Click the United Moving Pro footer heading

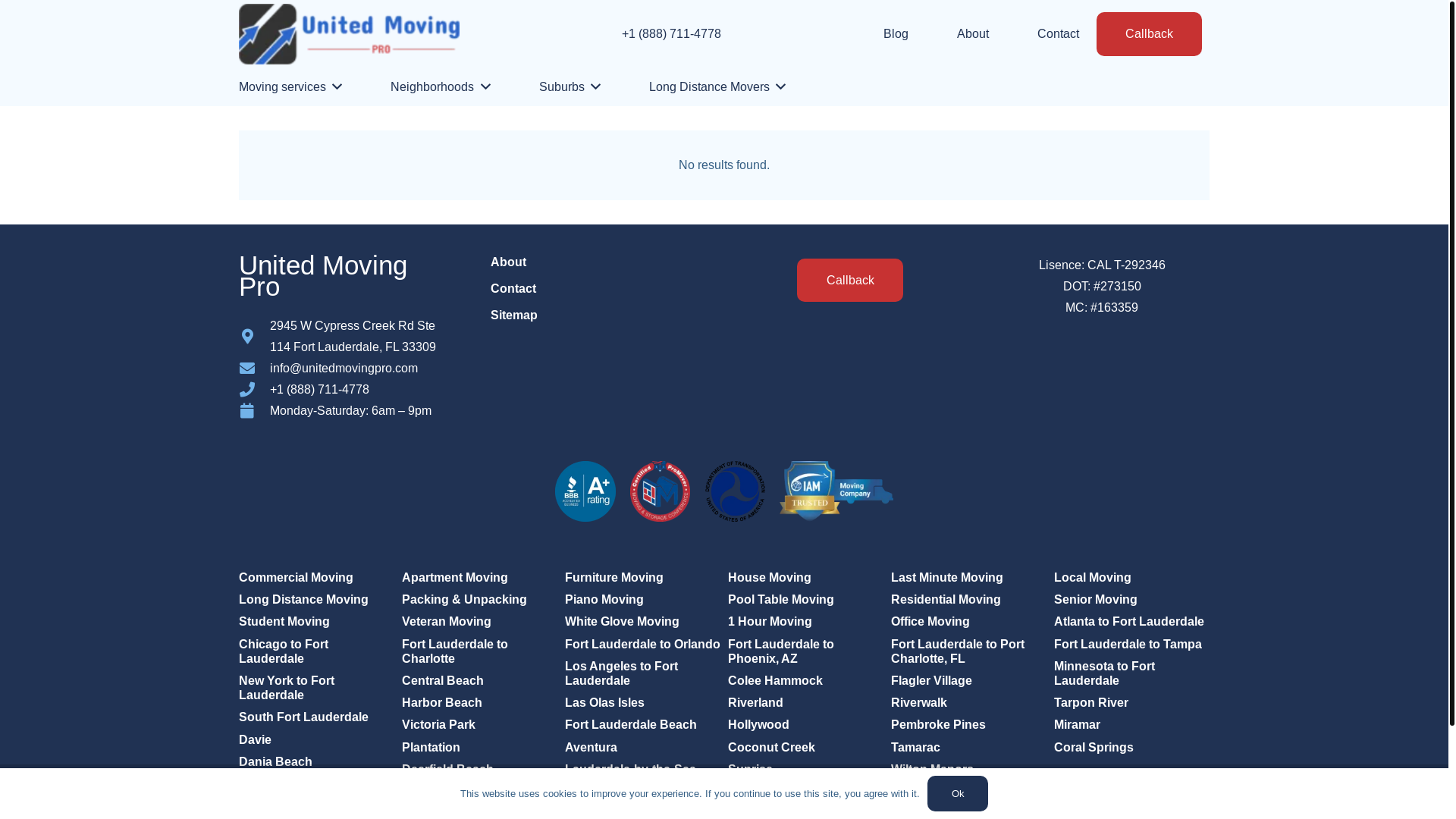tap(323, 276)
